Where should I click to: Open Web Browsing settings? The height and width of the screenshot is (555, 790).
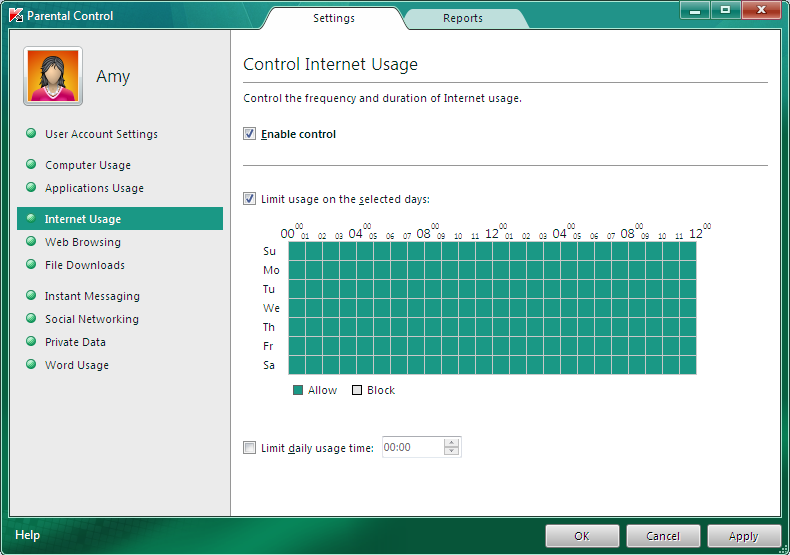pos(83,242)
